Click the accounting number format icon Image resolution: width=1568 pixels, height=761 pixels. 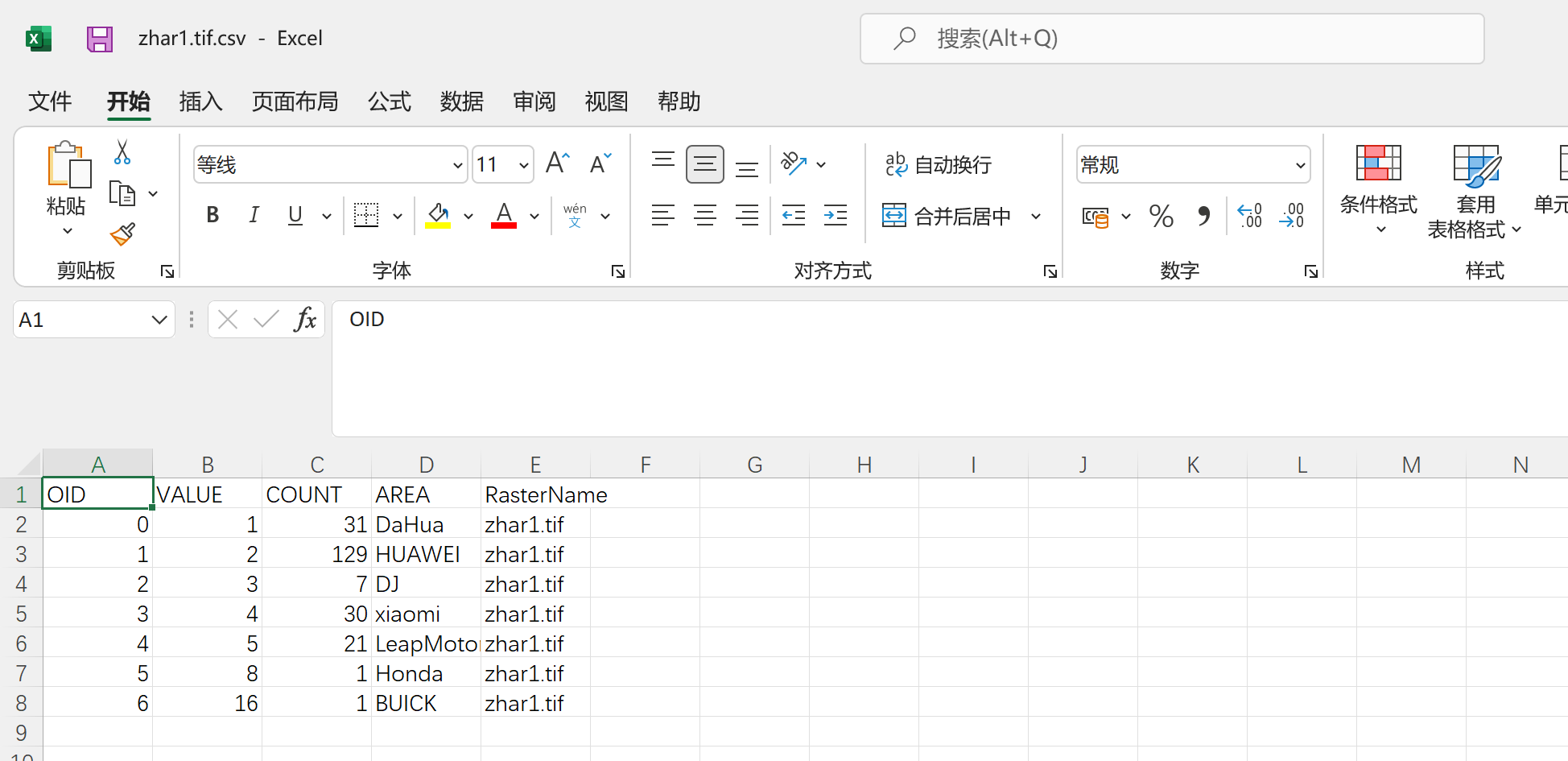(x=1096, y=216)
